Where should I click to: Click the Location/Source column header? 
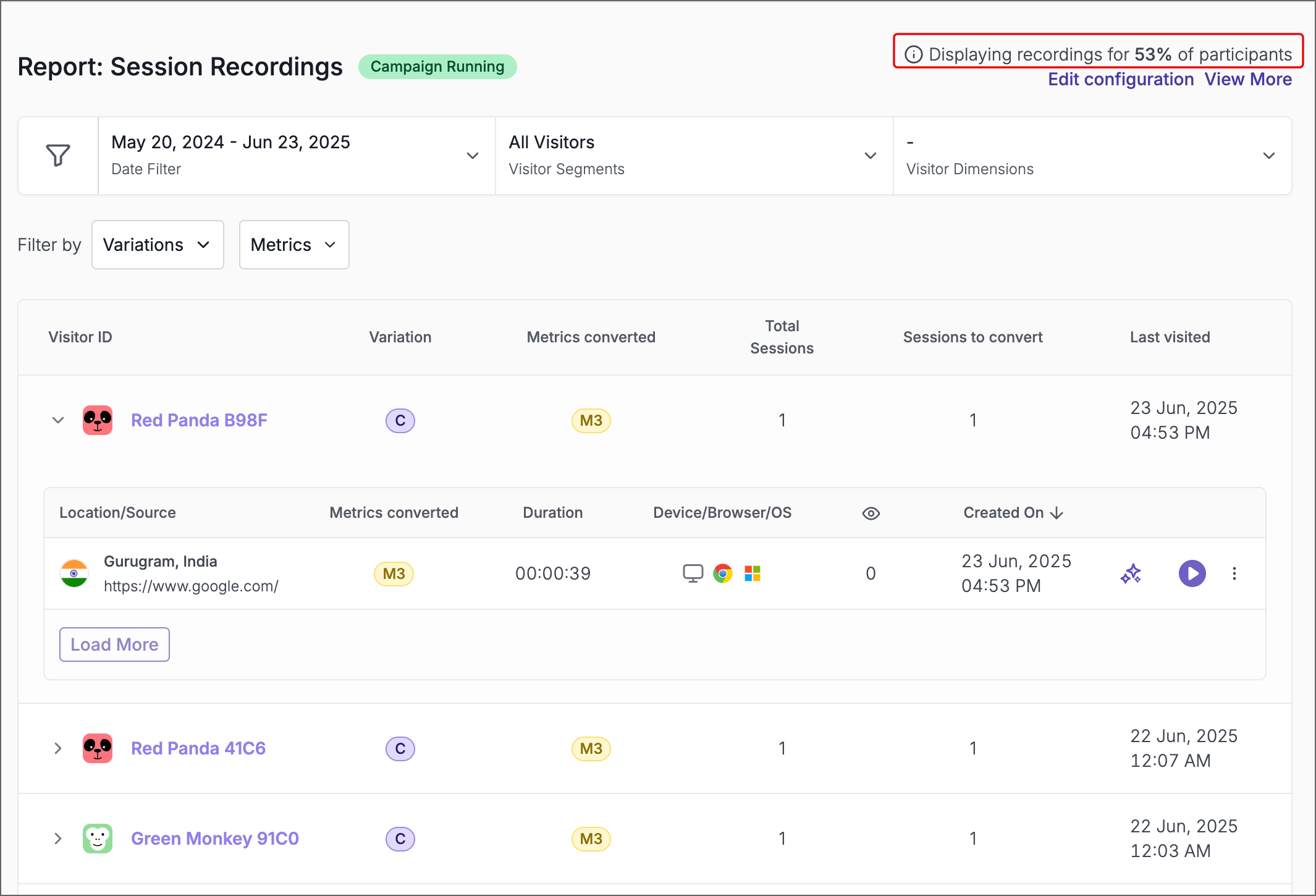point(117,513)
